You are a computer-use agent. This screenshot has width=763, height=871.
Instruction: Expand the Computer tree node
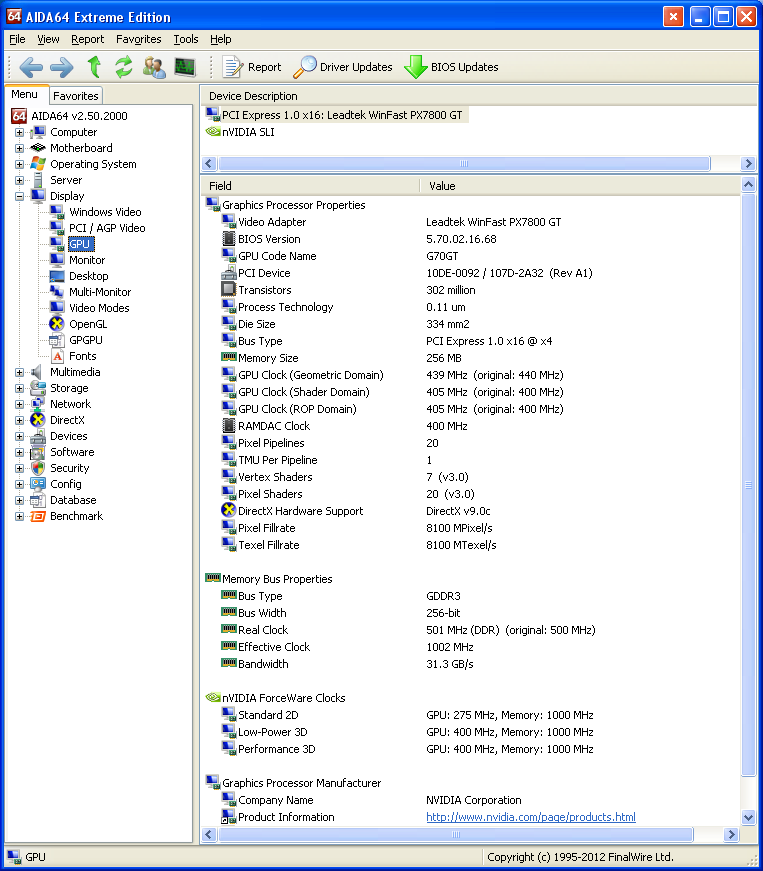coord(19,132)
